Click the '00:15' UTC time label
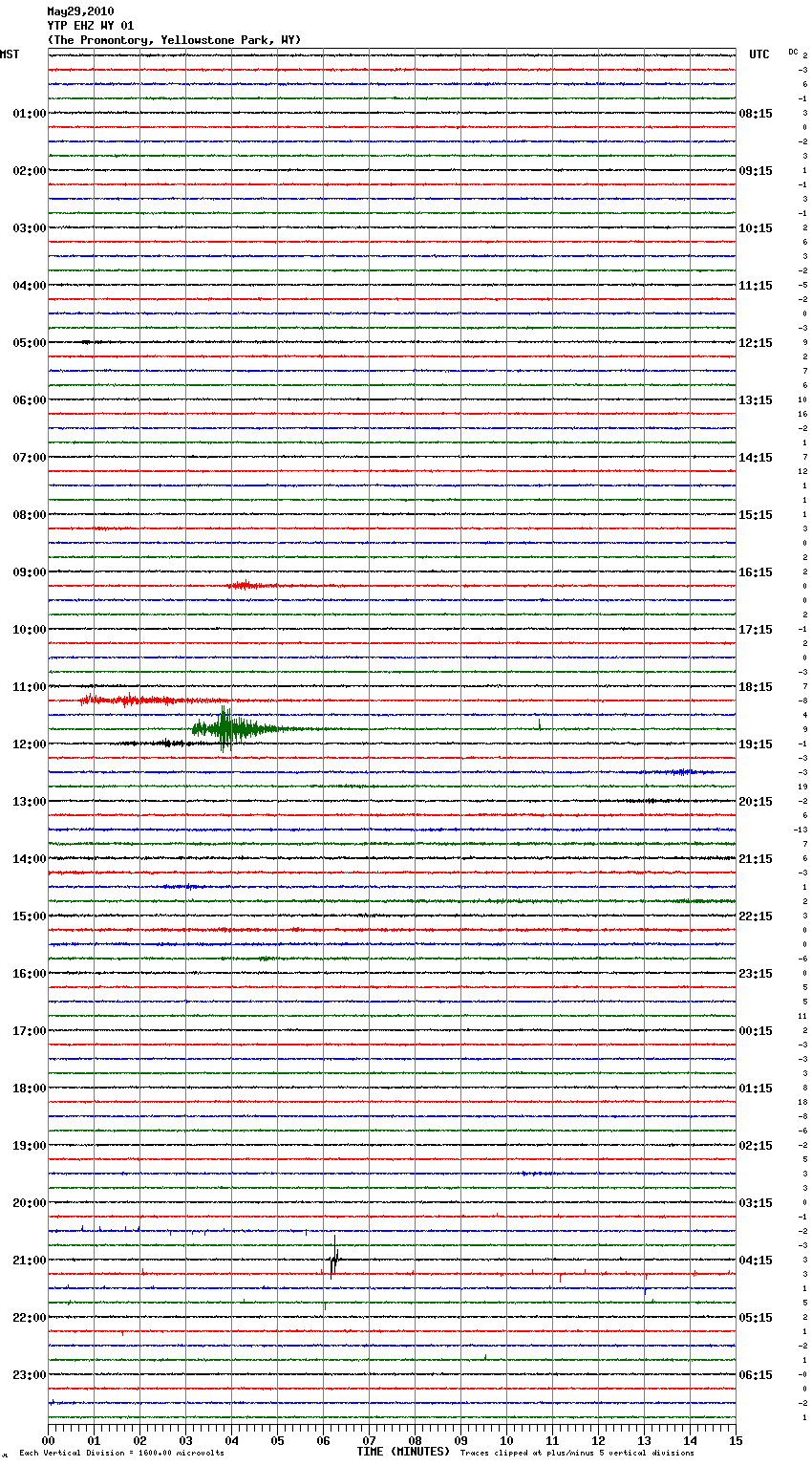Viewport: 812px width, 1466px height. (756, 1031)
